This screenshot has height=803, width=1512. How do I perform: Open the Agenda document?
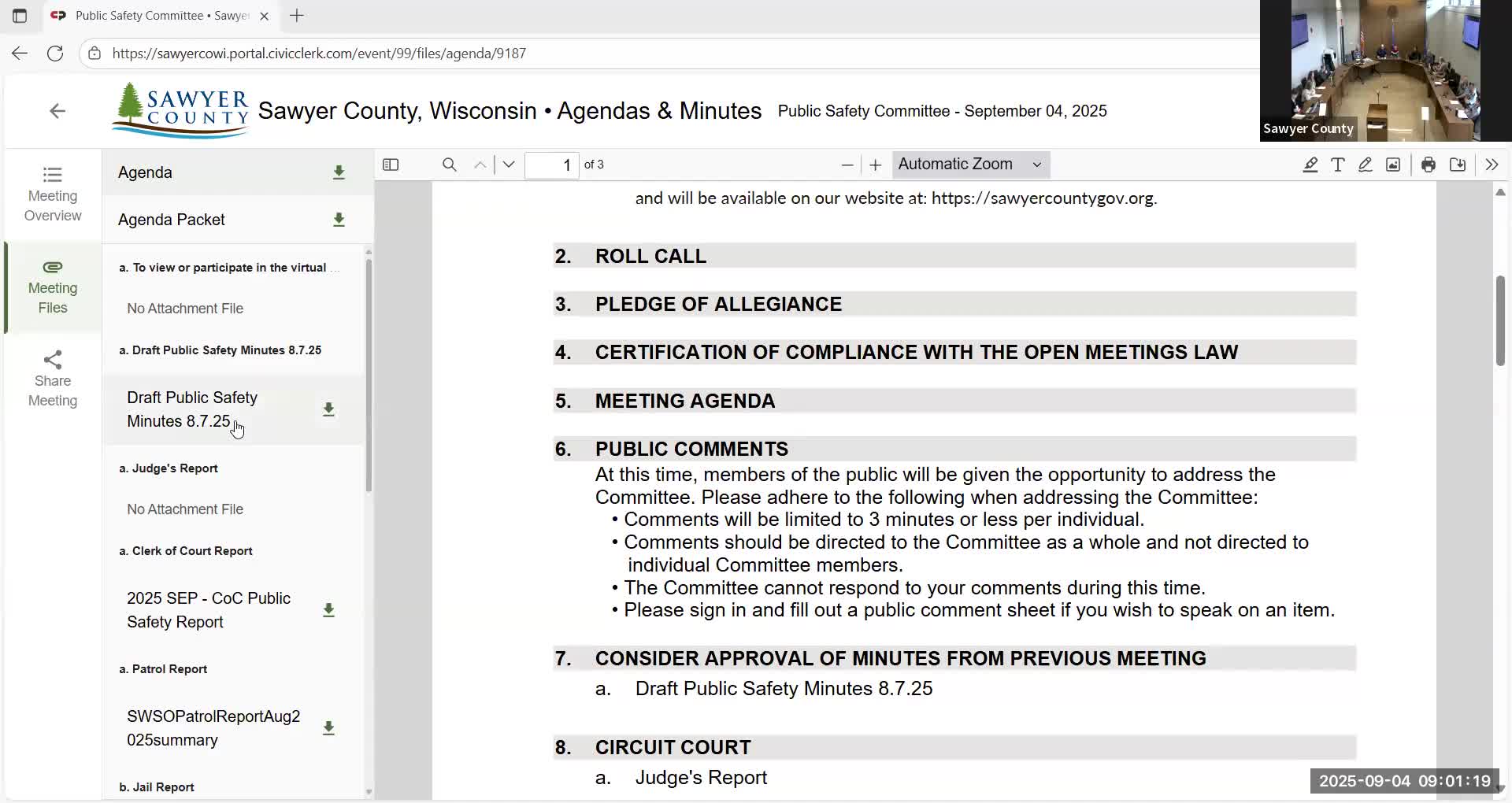145,172
